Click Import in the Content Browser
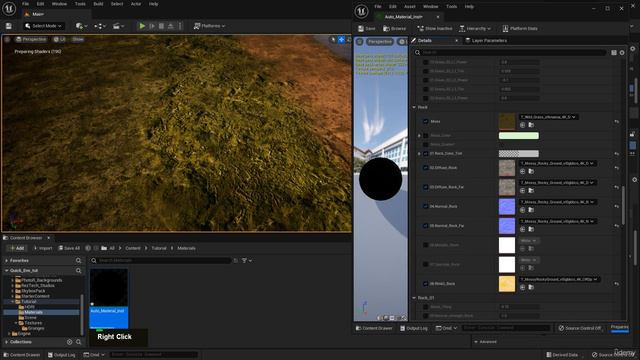The height and width of the screenshot is (360, 640). point(43,248)
